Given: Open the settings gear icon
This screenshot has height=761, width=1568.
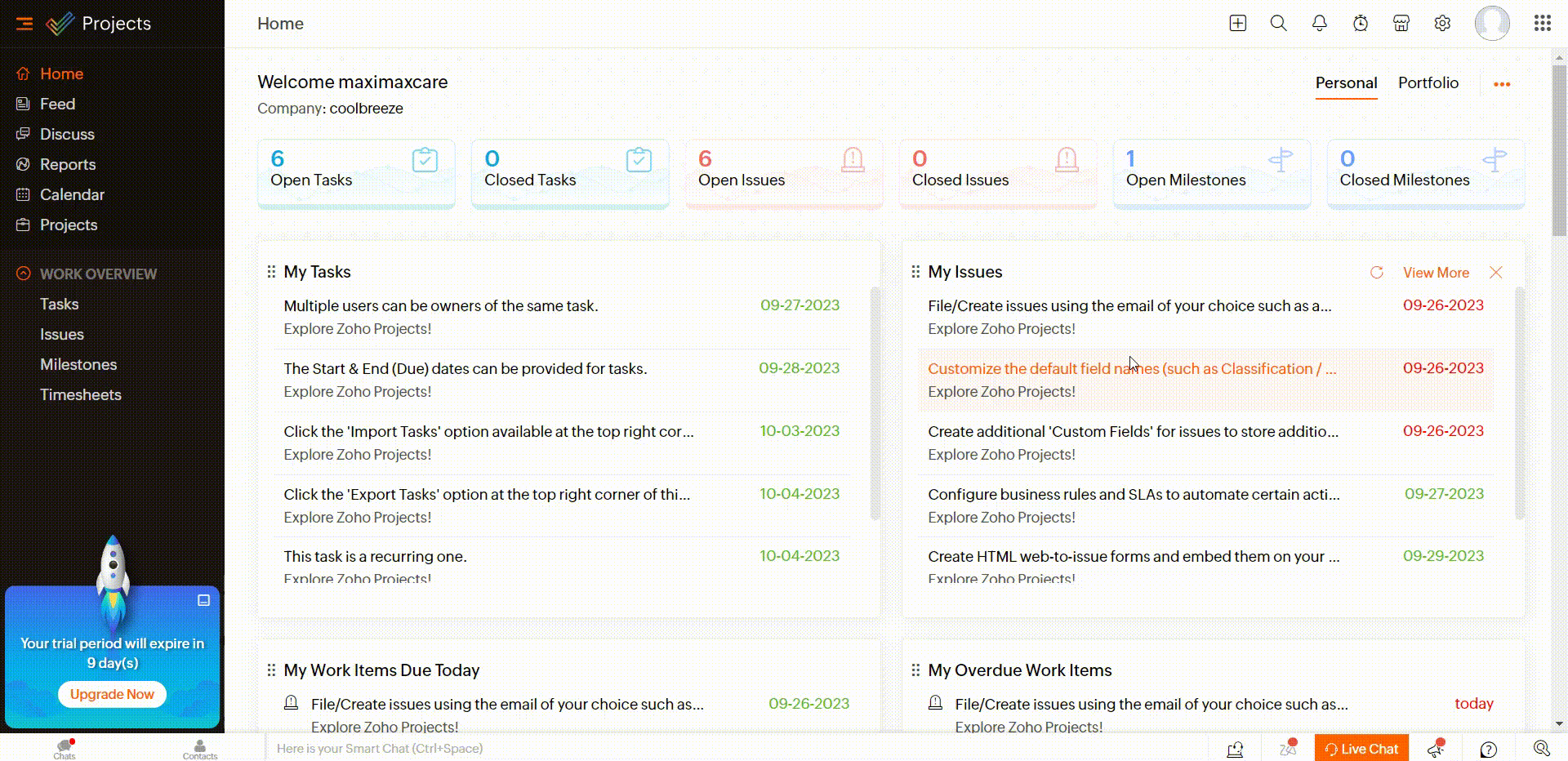Looking at the screenshot, I should coord(1442,23).
